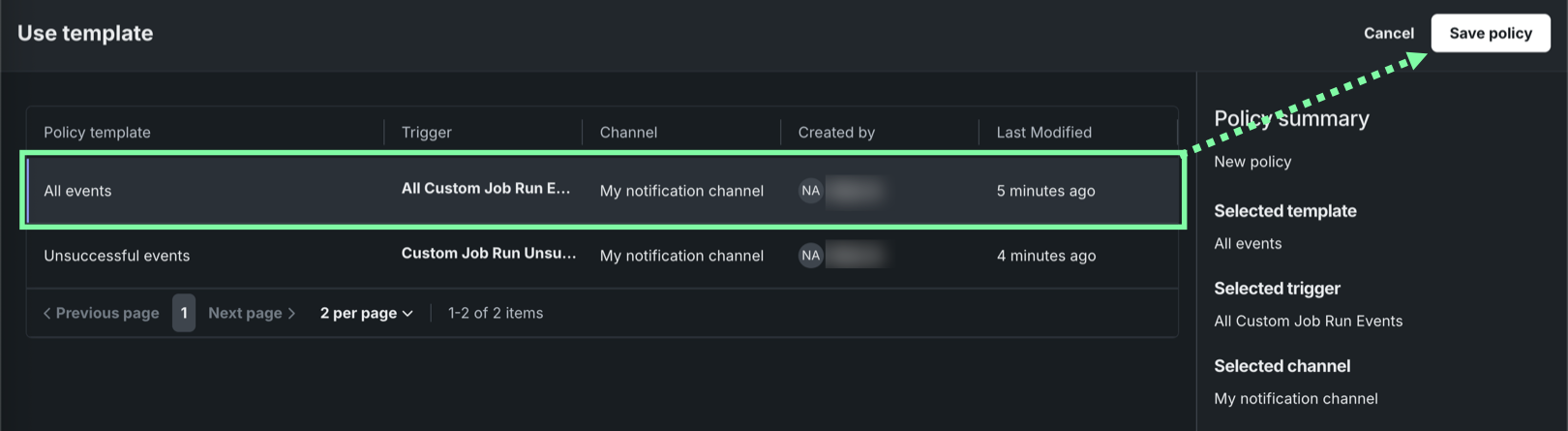Click the Previous page chevron icon
The height and width of the screenshot is (431, 1568).
[46, 313]
